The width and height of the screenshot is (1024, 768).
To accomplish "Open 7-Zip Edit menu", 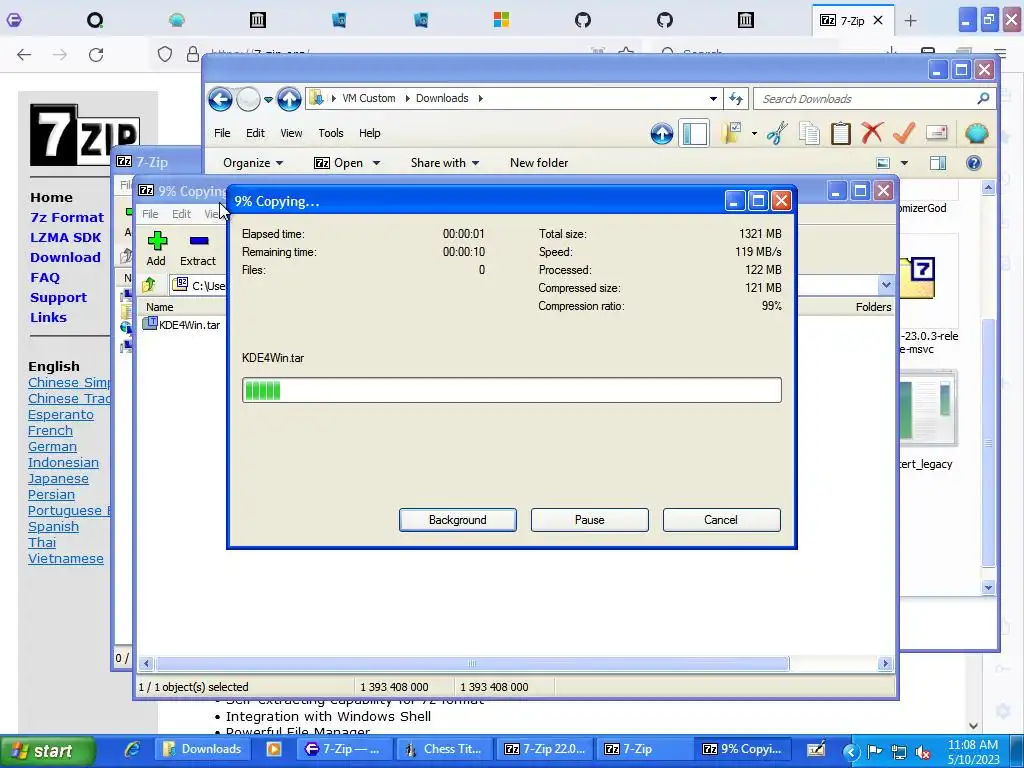I will coord(181,214).
